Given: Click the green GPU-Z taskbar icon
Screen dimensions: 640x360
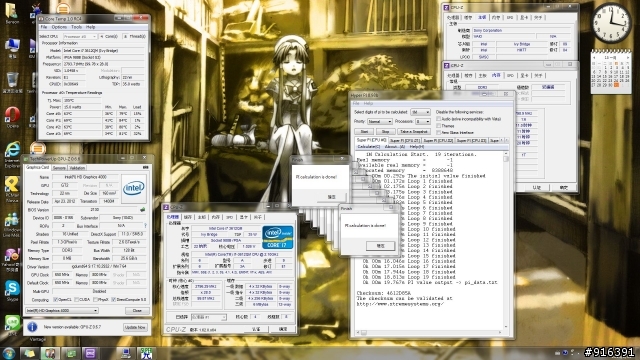Looking at the screenshot, I should [70, 353].
